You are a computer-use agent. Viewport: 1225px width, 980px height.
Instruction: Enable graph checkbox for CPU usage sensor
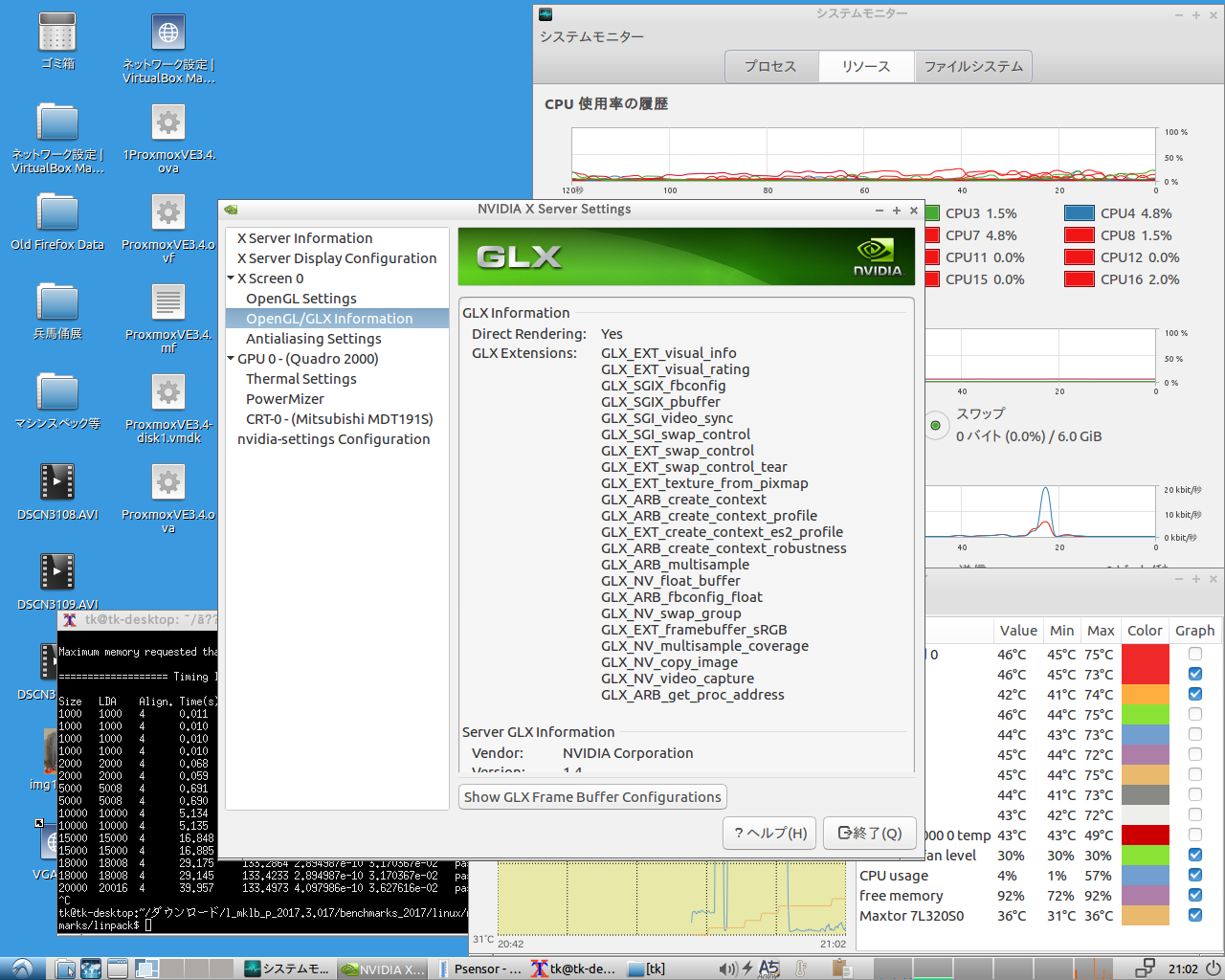pos(1194,875)
